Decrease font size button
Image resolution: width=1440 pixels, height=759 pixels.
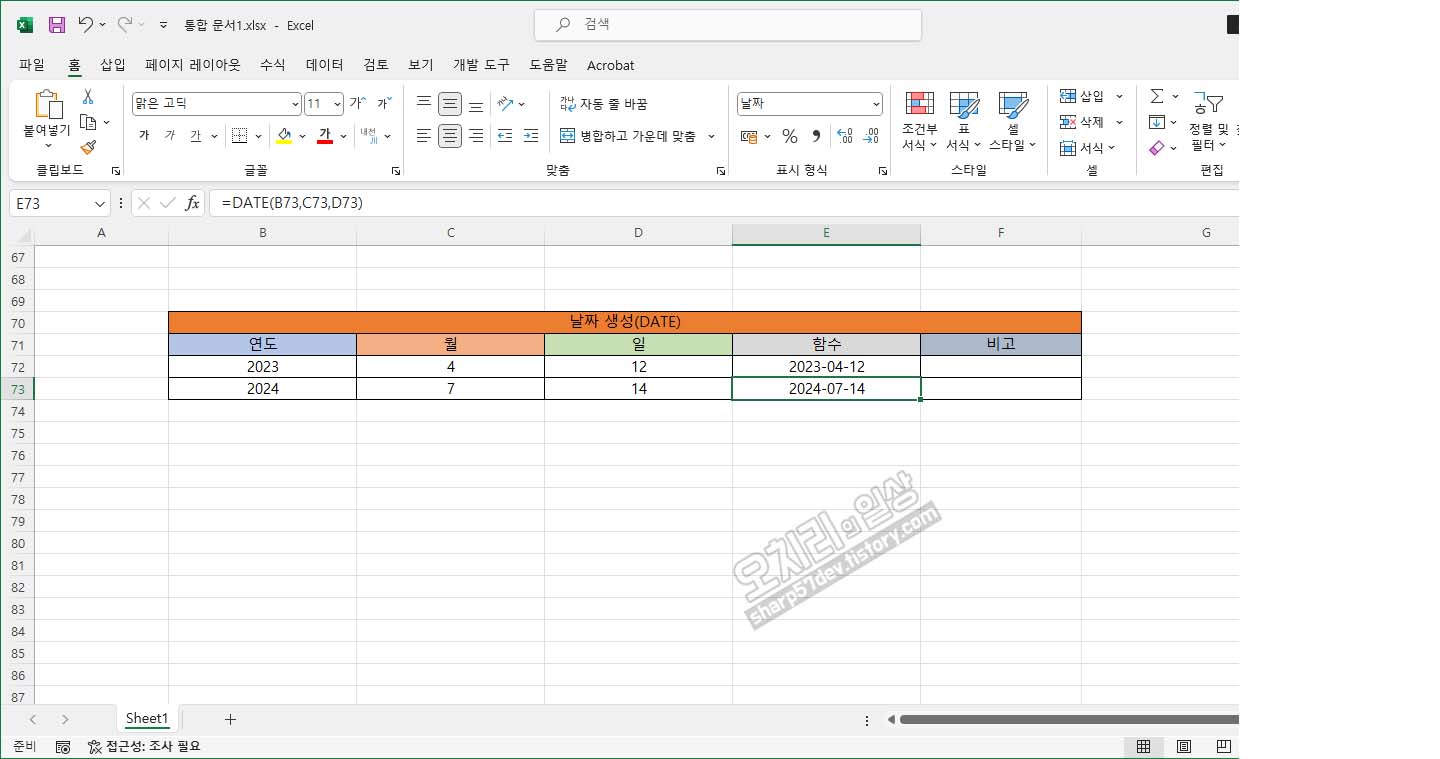pyautogui.click(x=383, y=103)
